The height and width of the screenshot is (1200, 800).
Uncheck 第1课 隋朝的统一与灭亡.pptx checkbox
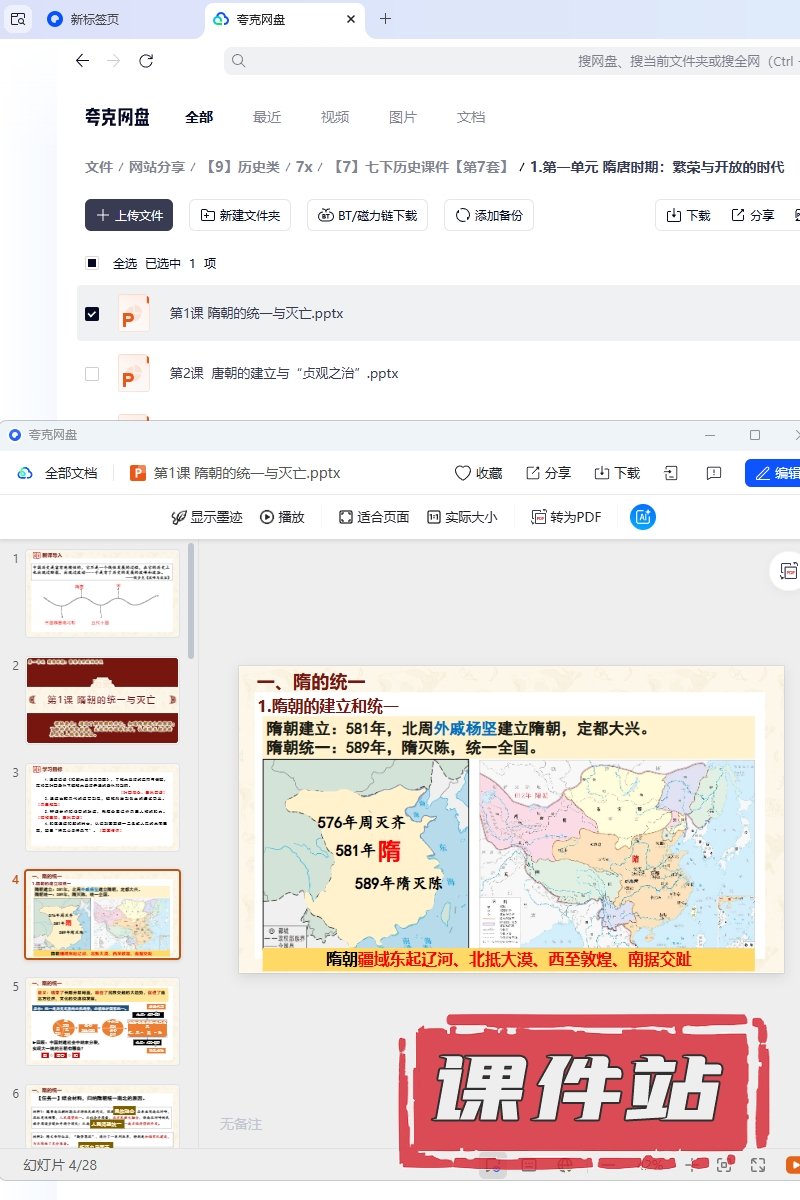tap(92, 314)
